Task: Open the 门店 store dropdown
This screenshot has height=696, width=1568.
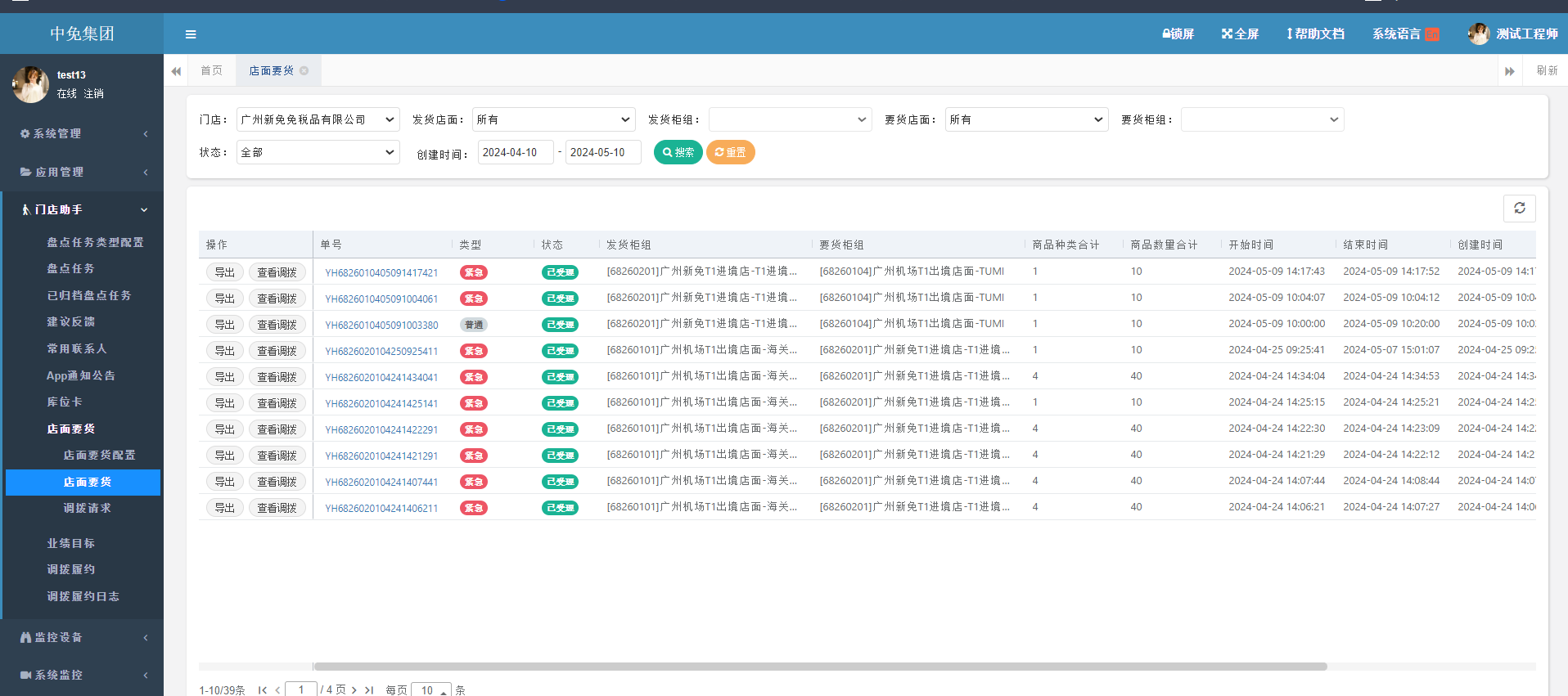Action: tap(318, 120)
